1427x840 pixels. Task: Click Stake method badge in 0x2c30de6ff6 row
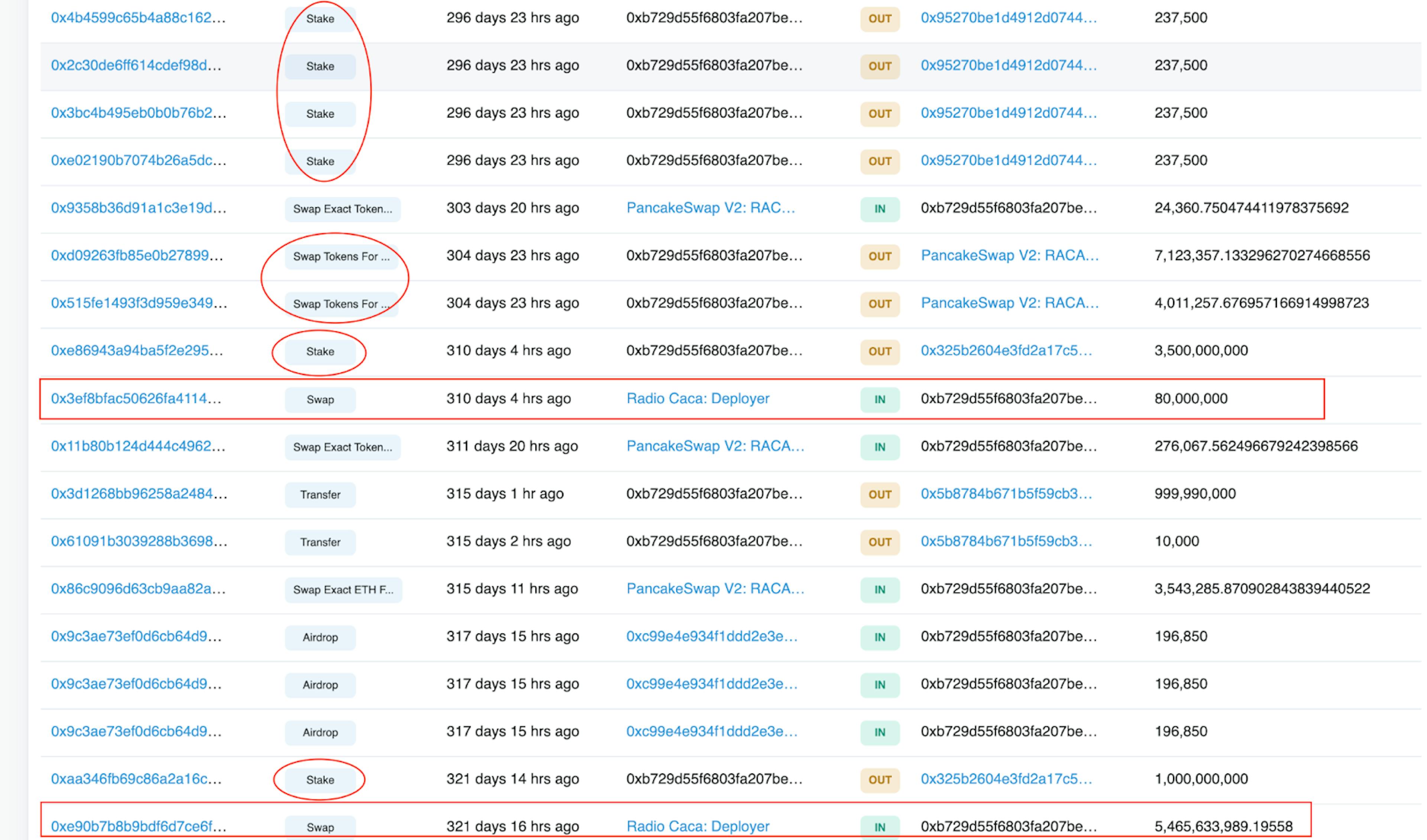[320, 66]
